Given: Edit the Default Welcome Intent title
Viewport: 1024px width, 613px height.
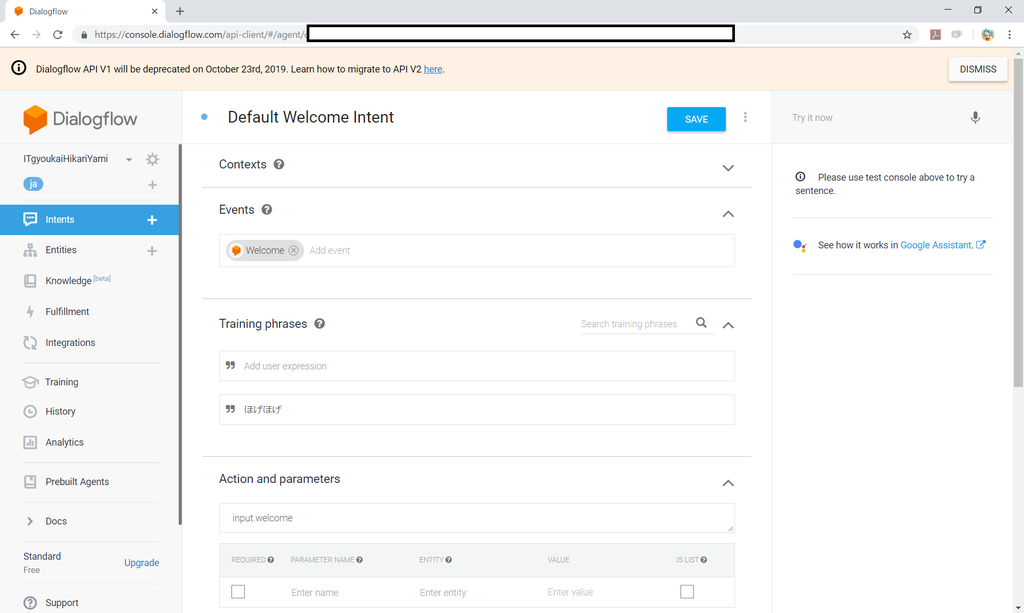Looking at the screenshot, I should tap(311, 118).
